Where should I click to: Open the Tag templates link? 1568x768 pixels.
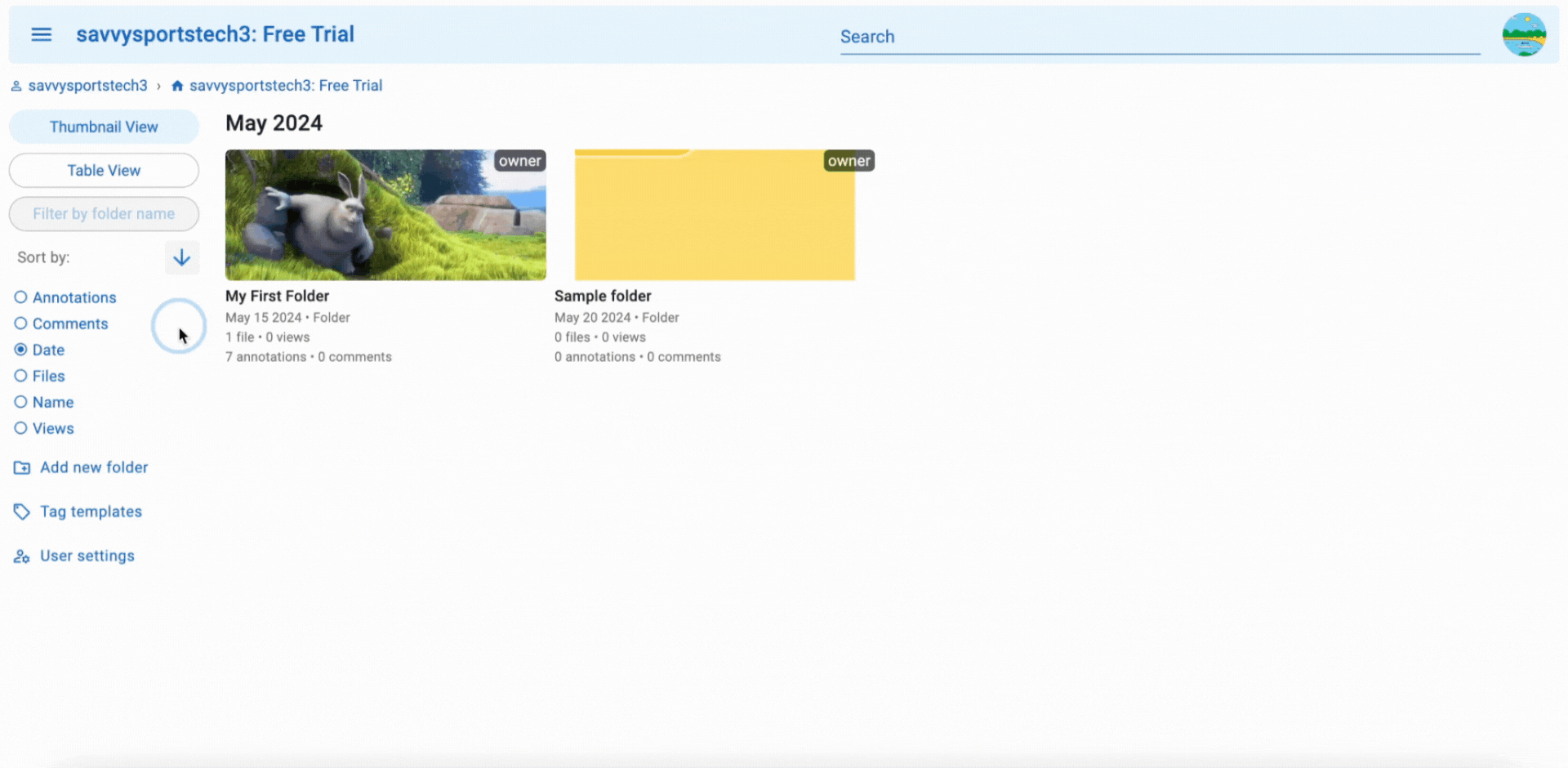click(91, 511)
